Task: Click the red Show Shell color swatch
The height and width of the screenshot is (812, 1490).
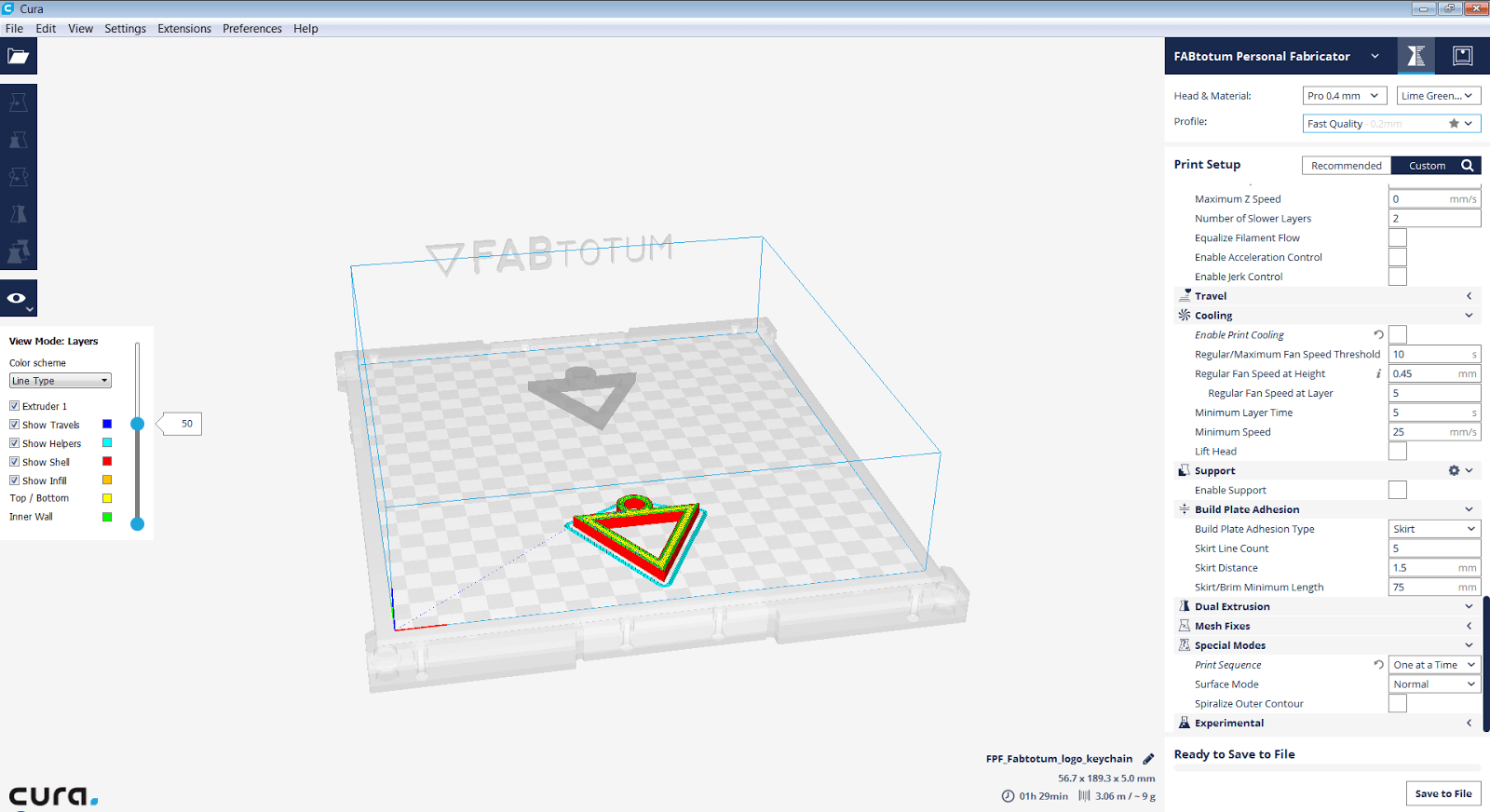Action: (x=107, y=462)
